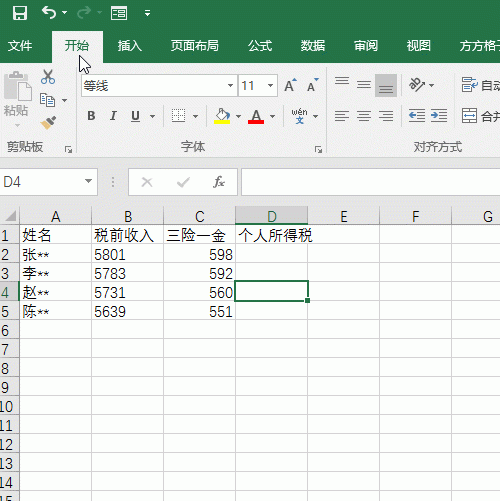This screenshot has width=500, height=501.
Task: Open the Customize Quick Access Toolbar arrow
Action: click(147, 13)
